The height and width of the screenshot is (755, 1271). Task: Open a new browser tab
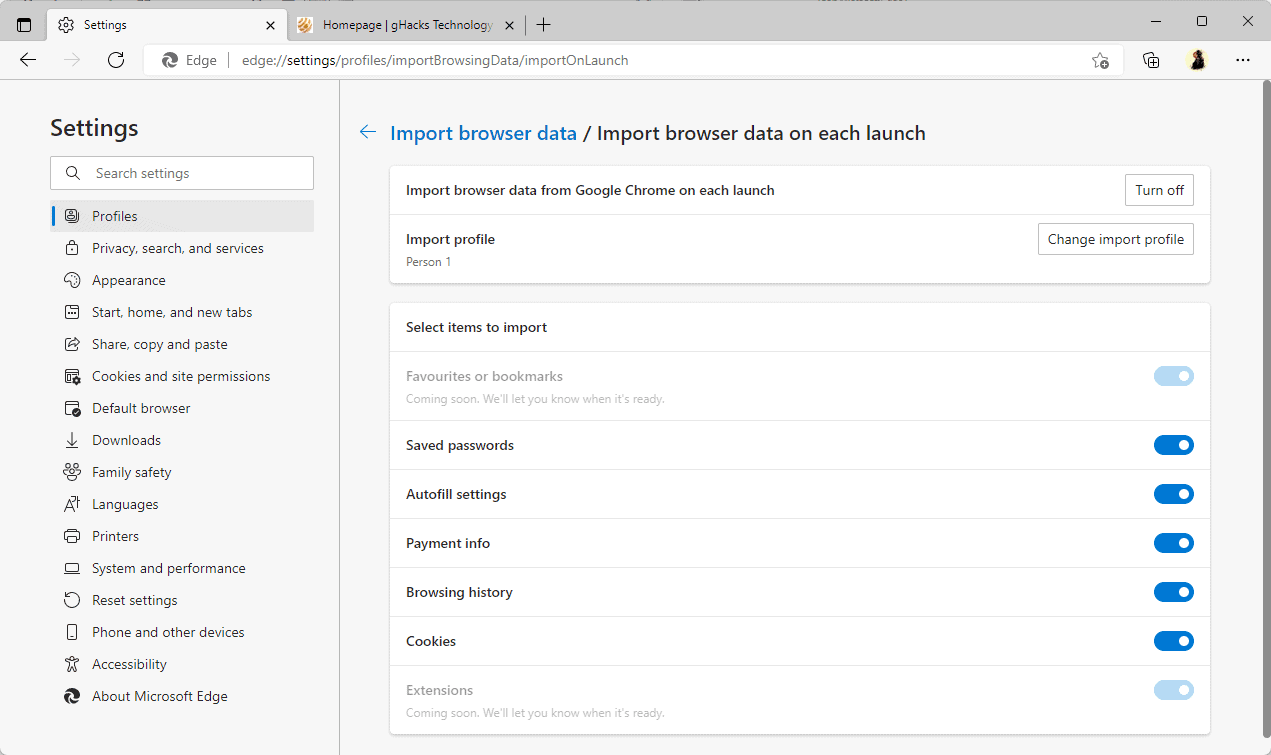coord(543,24)
